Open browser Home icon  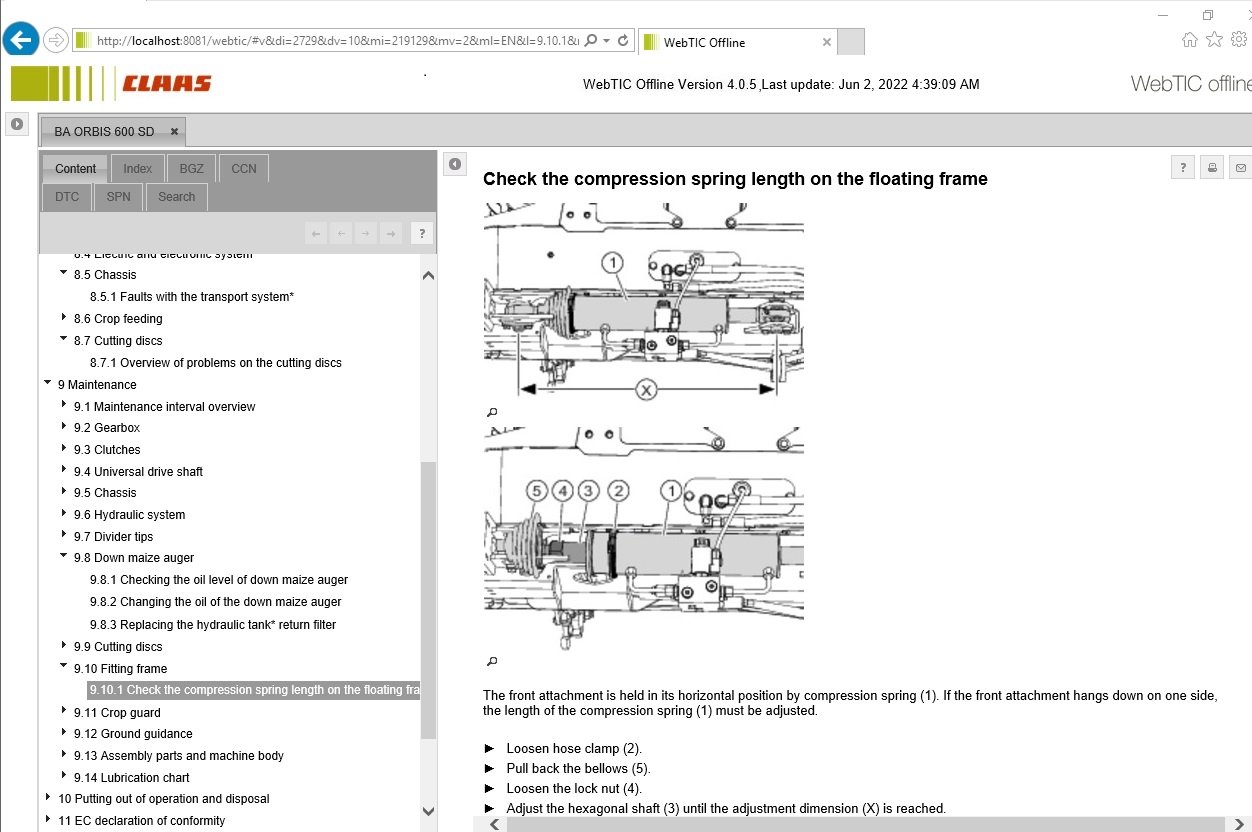[1189, 40]
